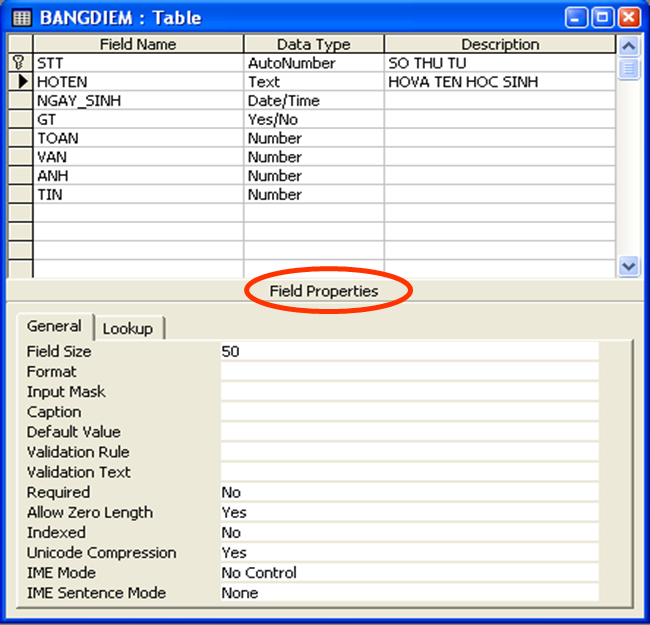Image resolution: width=650 pixels, height=625 pixels.
Task: Click the scroll down arrow of the field grid
Action: pos(629,266)
